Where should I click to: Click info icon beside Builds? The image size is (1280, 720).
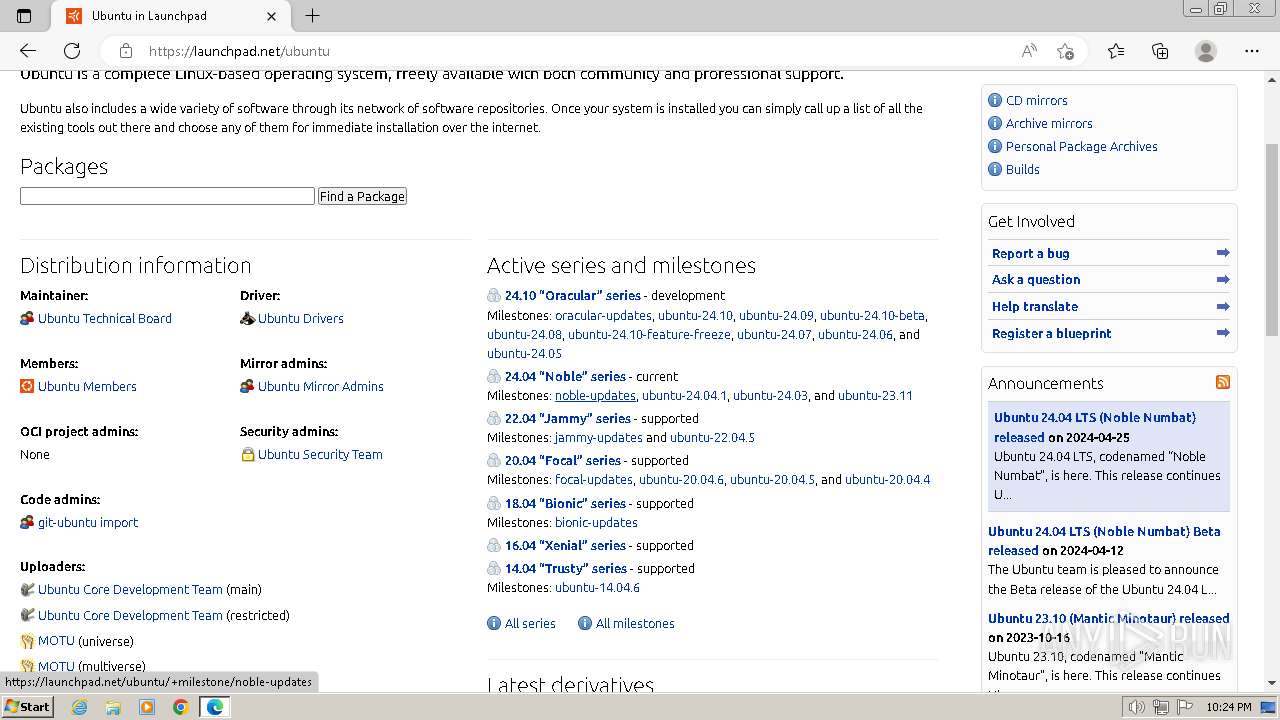(x=995, y=169)
